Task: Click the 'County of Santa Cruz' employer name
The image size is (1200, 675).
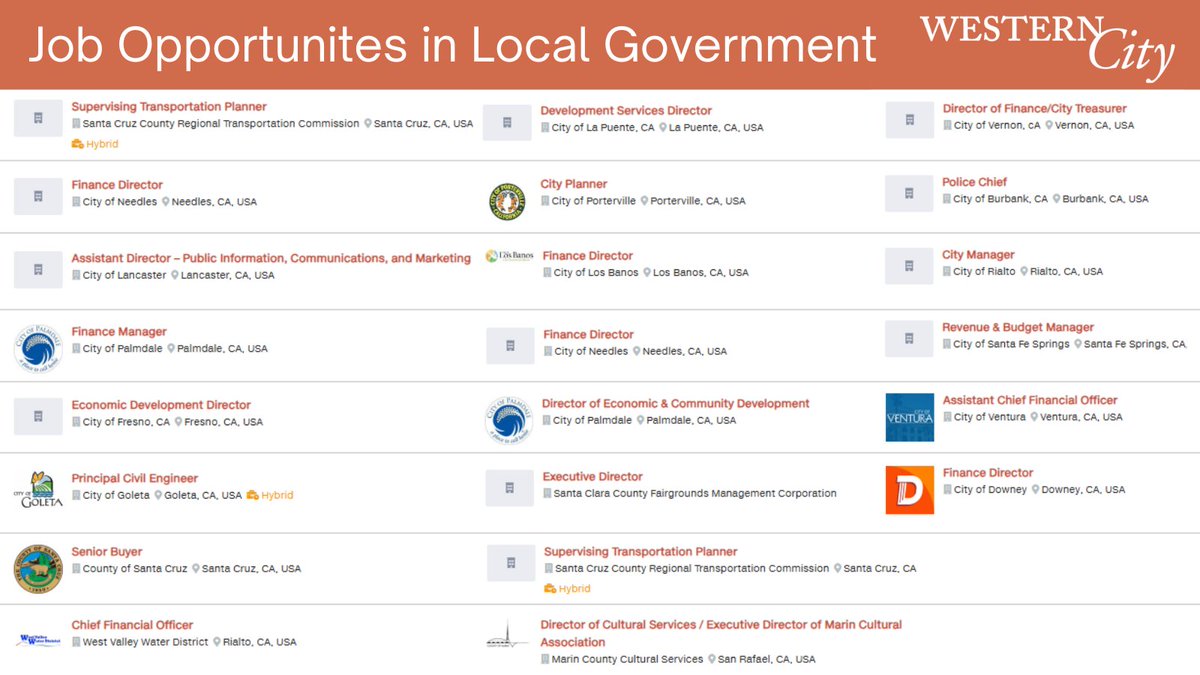Action: (135, 569)
